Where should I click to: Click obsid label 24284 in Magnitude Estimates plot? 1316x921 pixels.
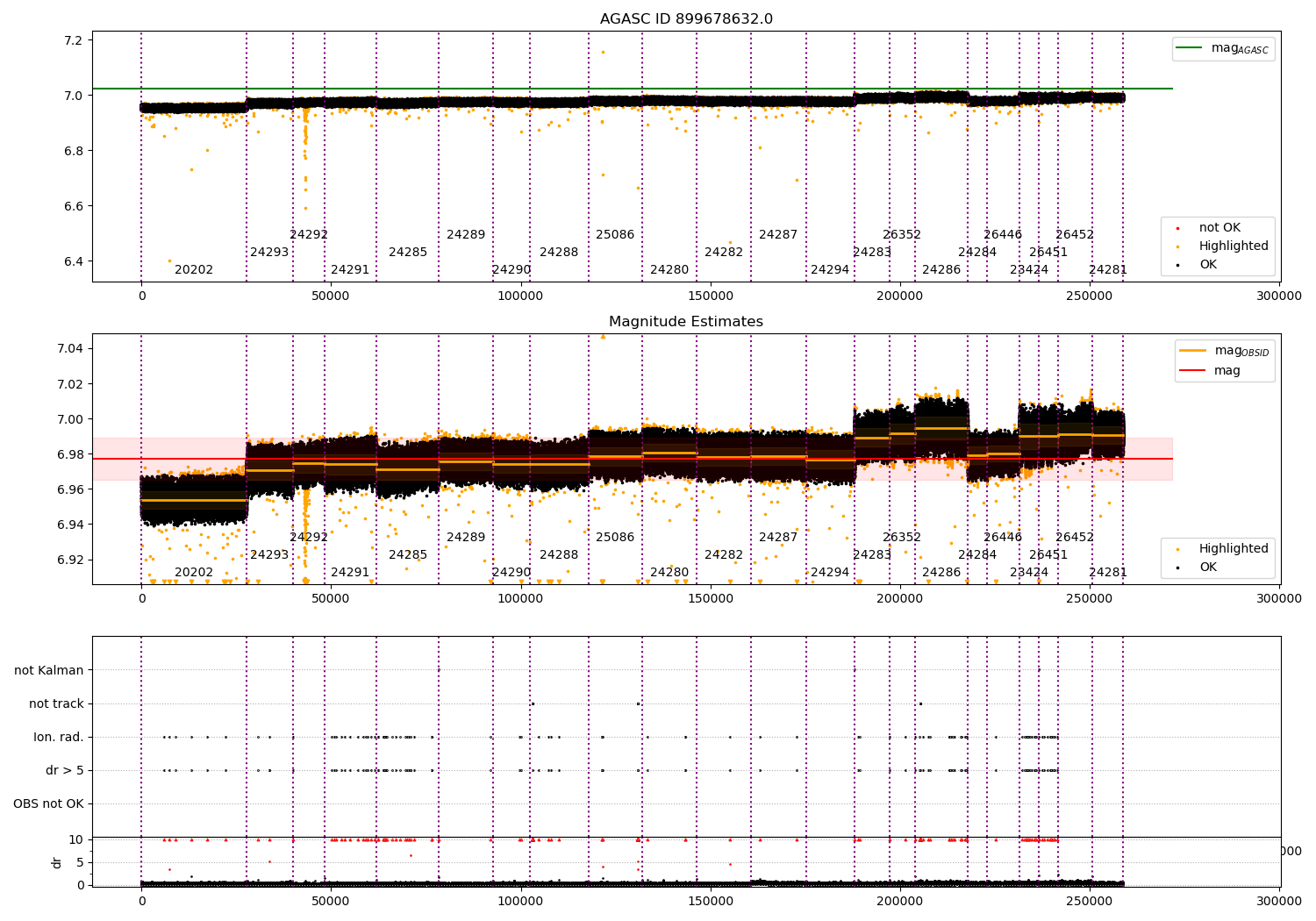pyautogui.click(x=977, y=554)
